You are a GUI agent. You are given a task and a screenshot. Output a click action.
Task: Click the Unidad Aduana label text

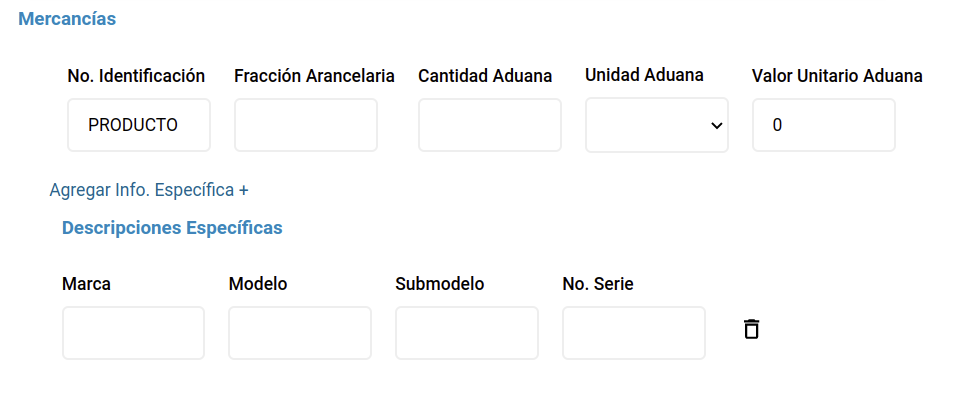pyautogui.click(x=644, y=75)
